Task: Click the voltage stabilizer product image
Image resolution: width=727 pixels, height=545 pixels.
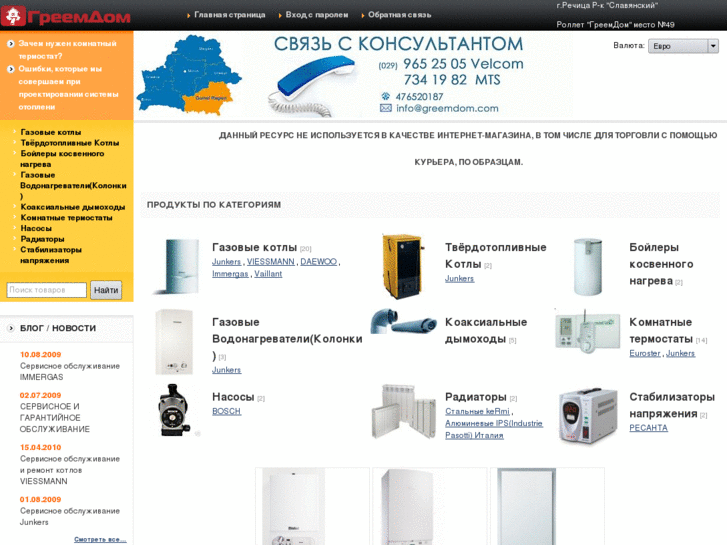Action: (x=588, y=416)
